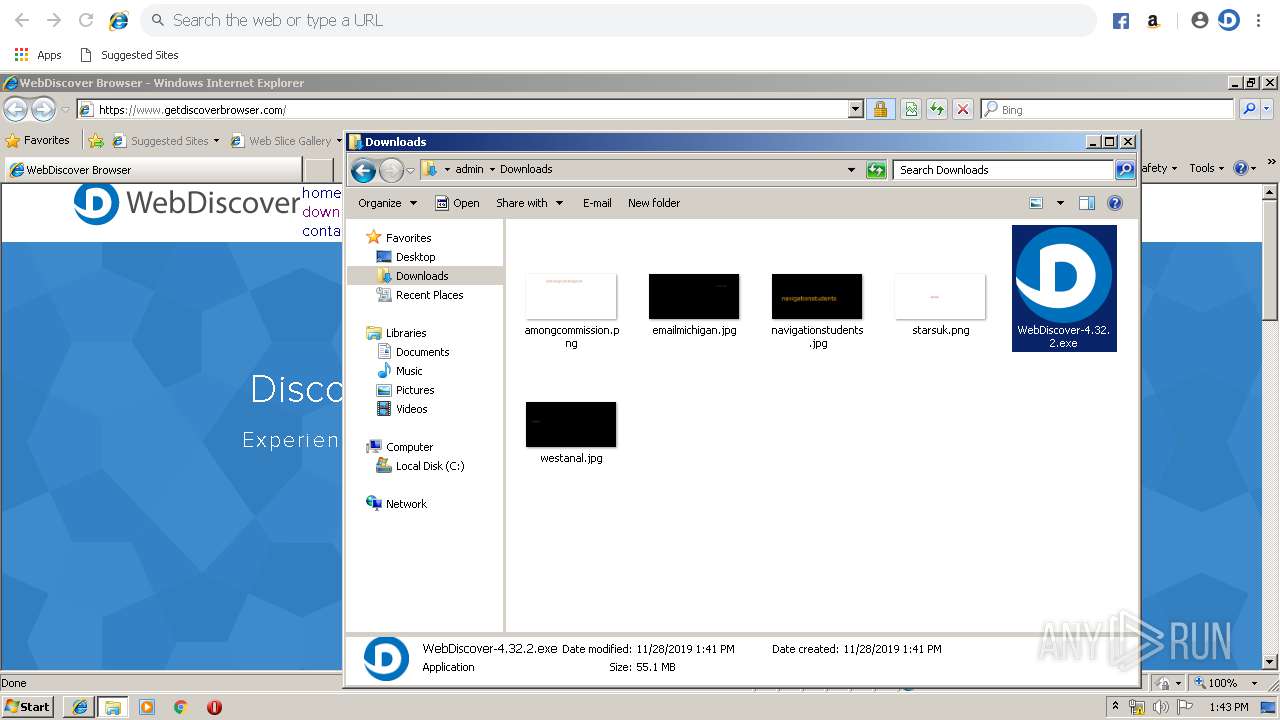1280x720 pixels.
Task: Click the Bing search box in IE
Action: tap(1108, 109)
